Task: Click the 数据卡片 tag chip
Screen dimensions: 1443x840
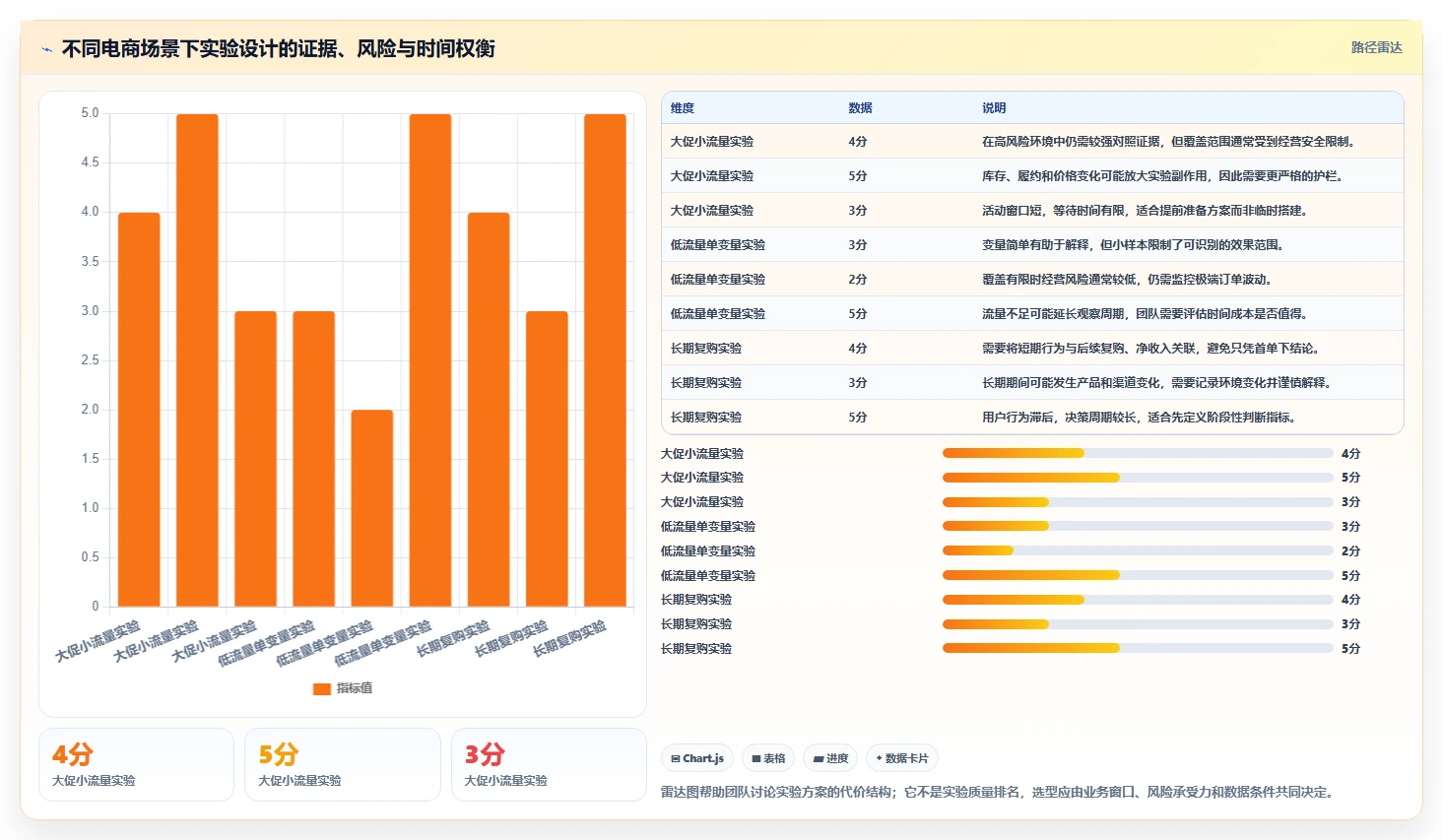Action: pos(902,758)
